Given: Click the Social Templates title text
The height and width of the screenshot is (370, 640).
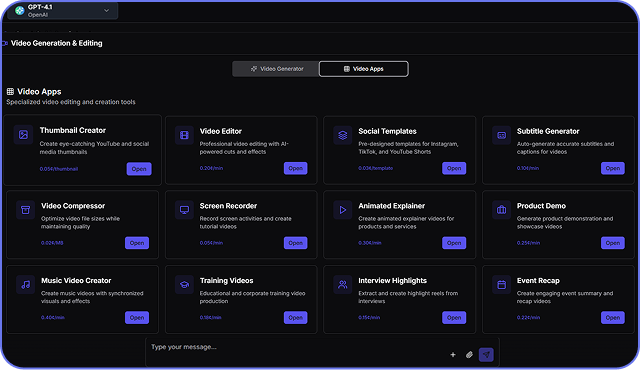Looking at the screenshot, I should 387,131.
